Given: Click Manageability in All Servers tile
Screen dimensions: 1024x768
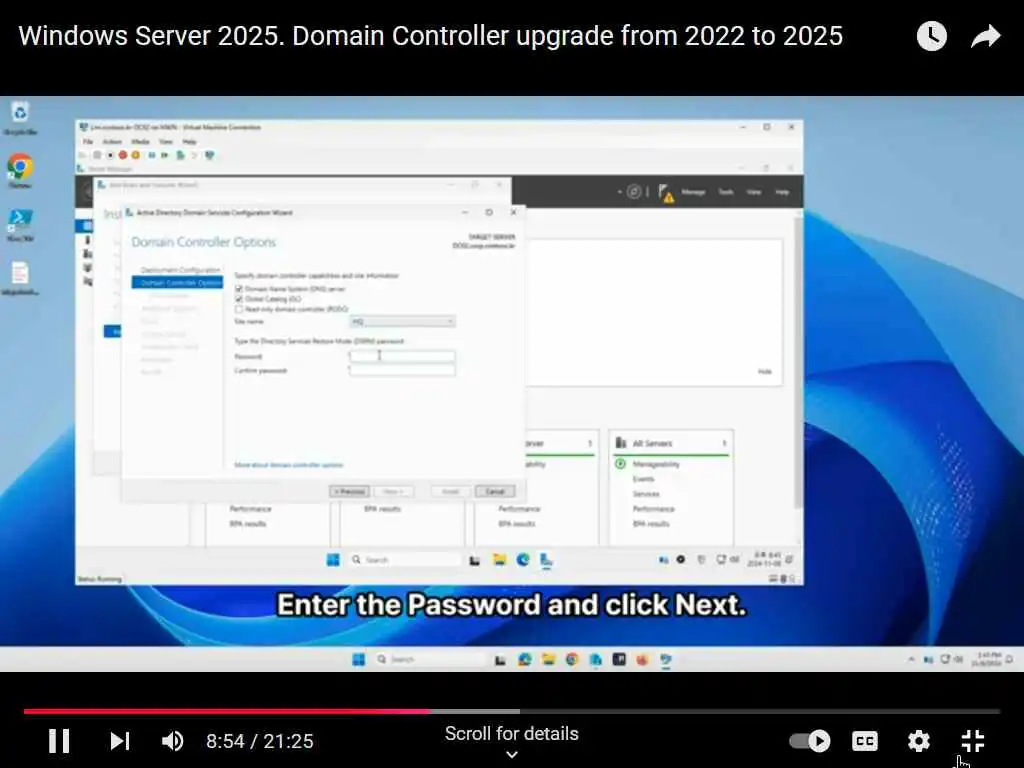Looking at the screenshot, I should click(656, 464).
